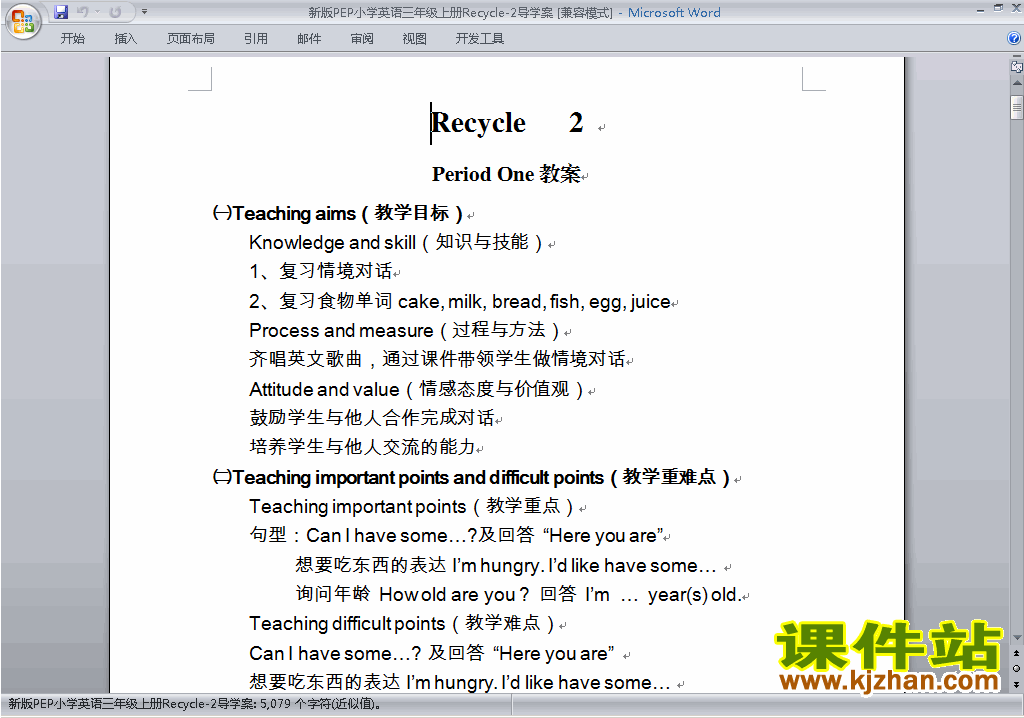1024x718 pixels.
Task: Click 'Teaching important points and difficult points' heading
Action: pyautogui.click(x=472, y=477)
